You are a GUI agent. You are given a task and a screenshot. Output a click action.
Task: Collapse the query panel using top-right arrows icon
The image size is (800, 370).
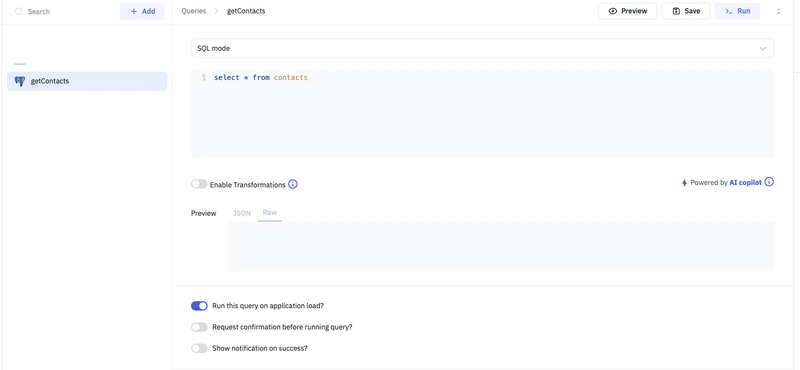(778, 11)
